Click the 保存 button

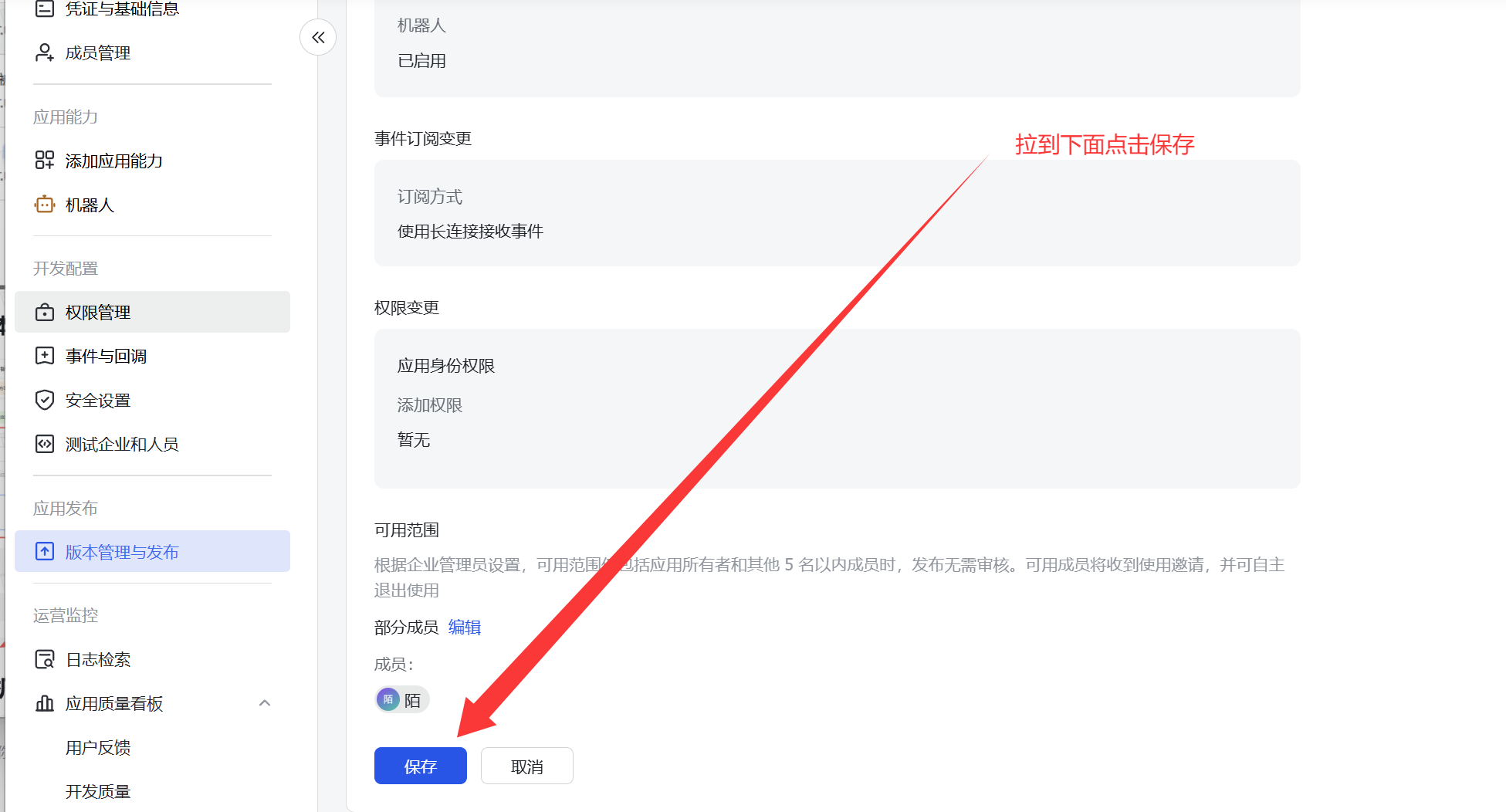tap(420, 765)
